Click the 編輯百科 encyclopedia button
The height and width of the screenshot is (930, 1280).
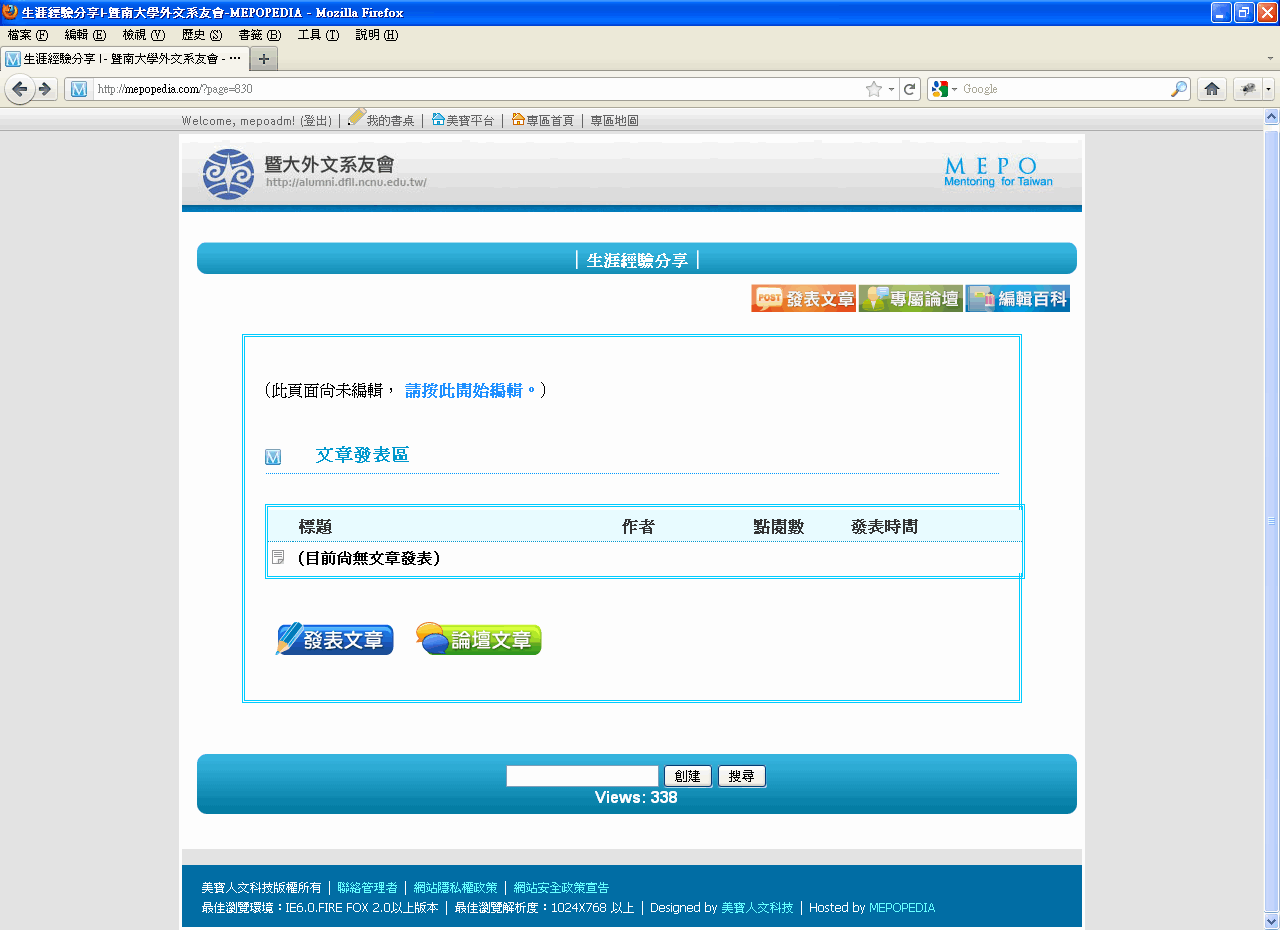pyautogui.click(x=1017, y=298)
